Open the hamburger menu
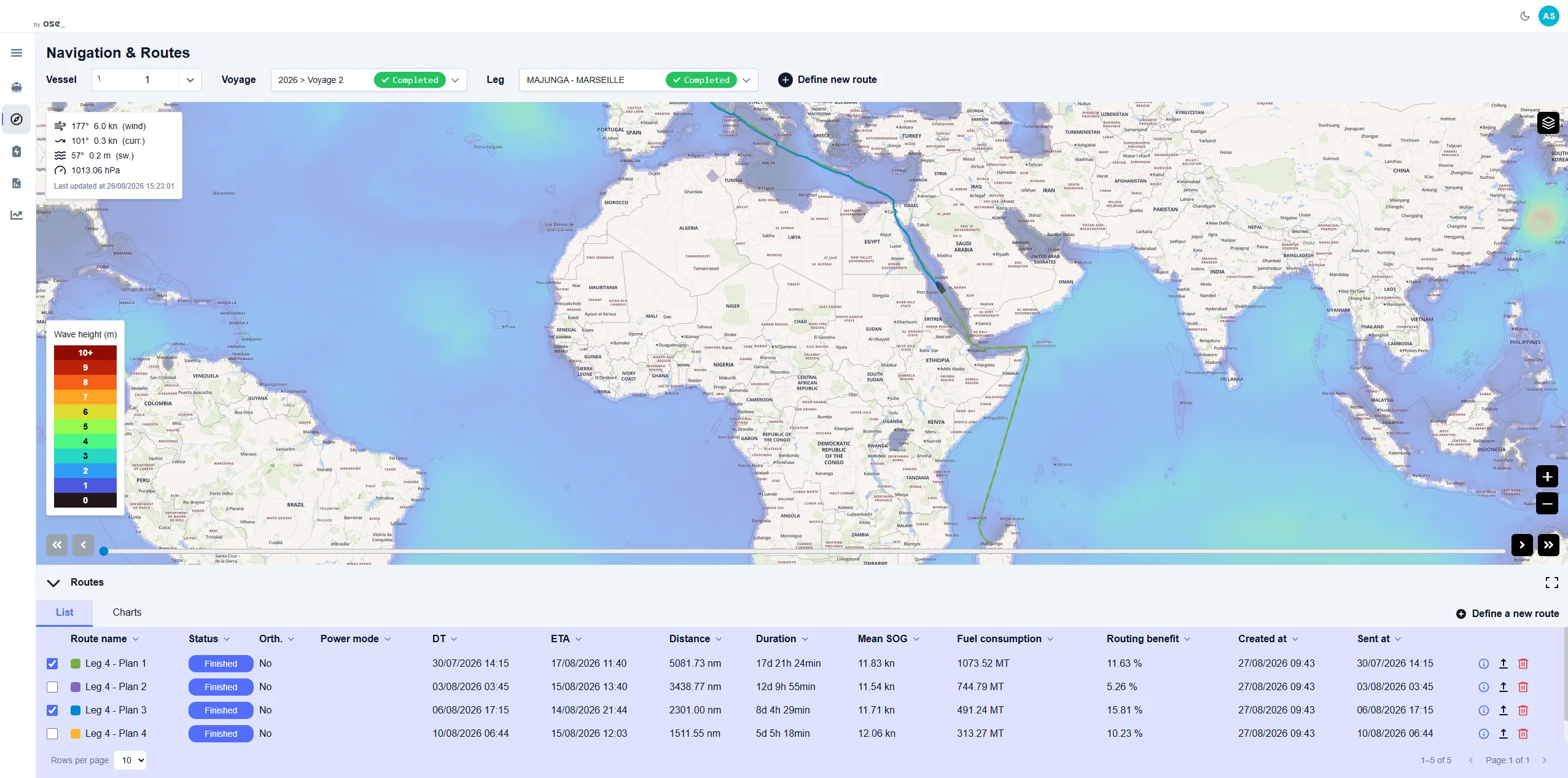Screen dimensions: 1568x778 (x=17, y=53)
